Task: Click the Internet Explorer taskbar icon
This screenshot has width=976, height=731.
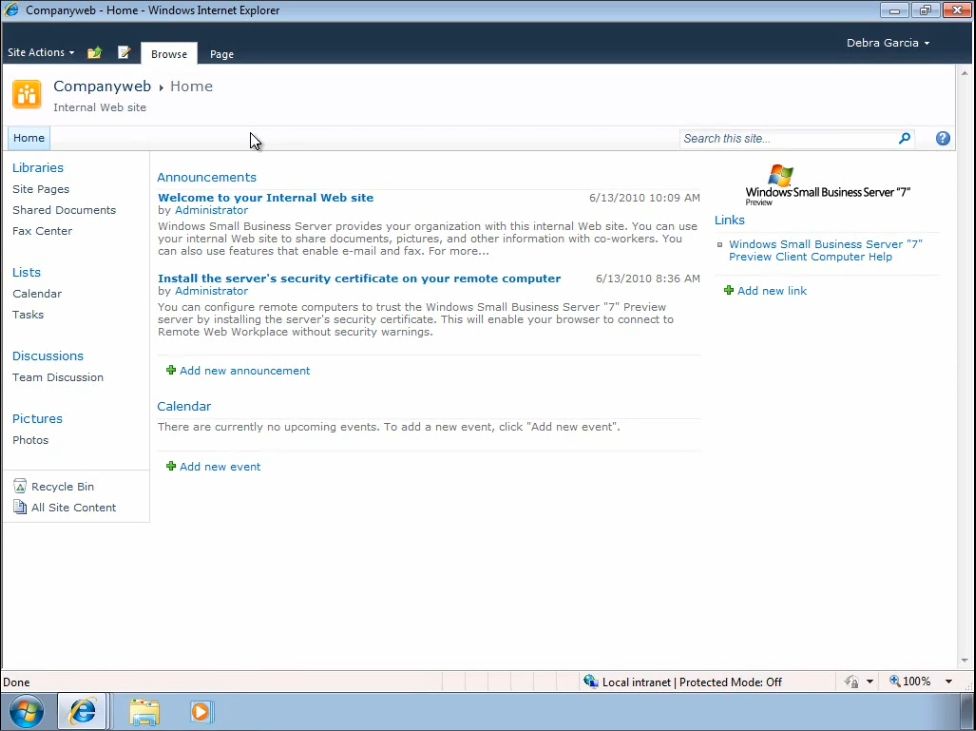Action: click(82, 712)
